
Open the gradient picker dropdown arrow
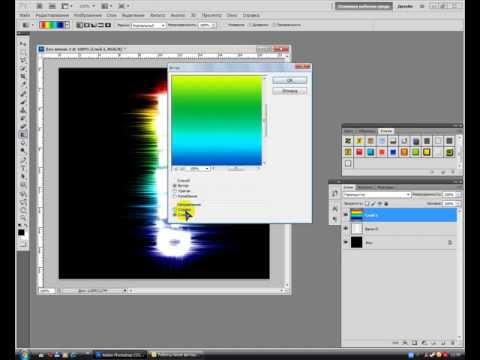(x=68, y=25)
